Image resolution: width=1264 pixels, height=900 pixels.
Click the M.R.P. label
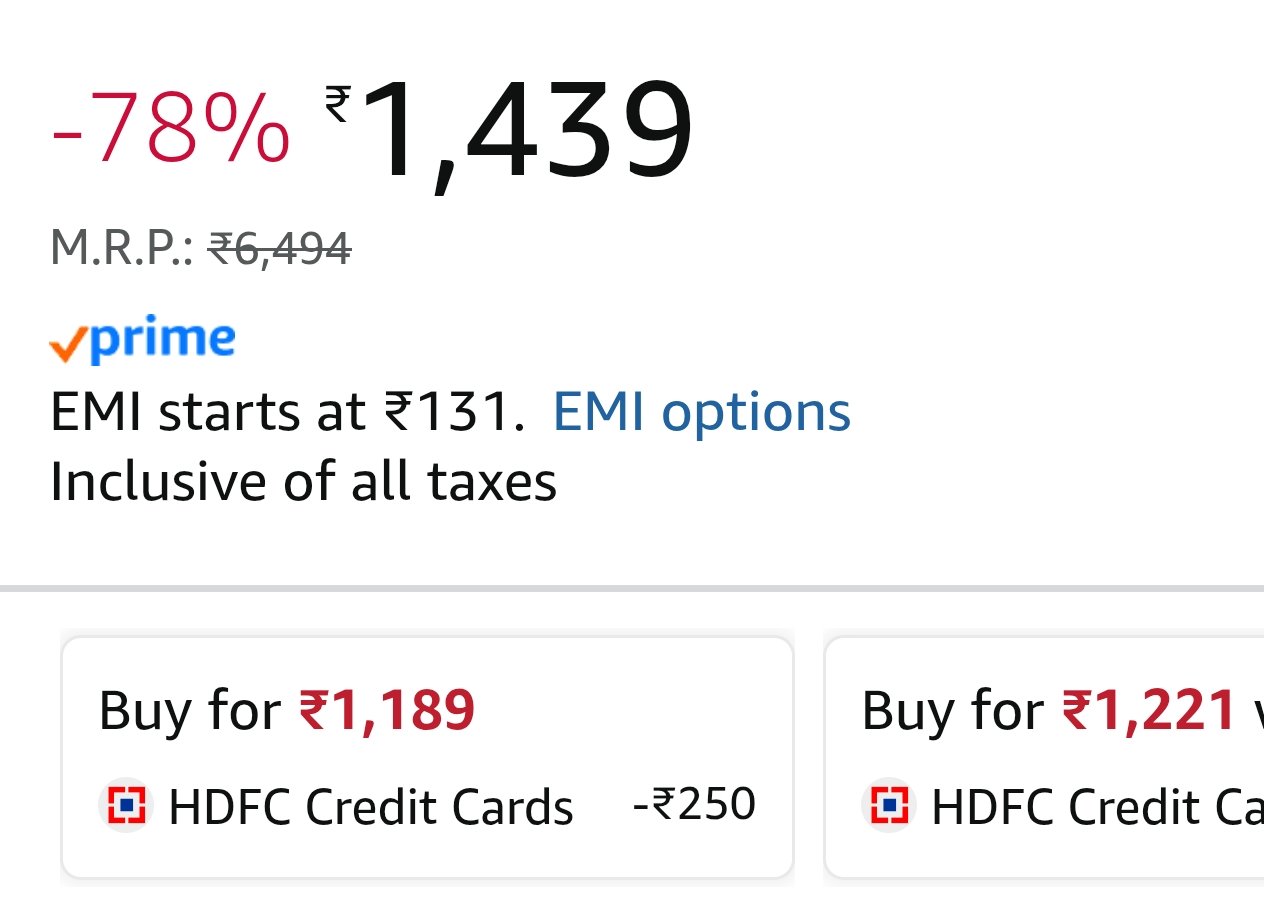122,248
